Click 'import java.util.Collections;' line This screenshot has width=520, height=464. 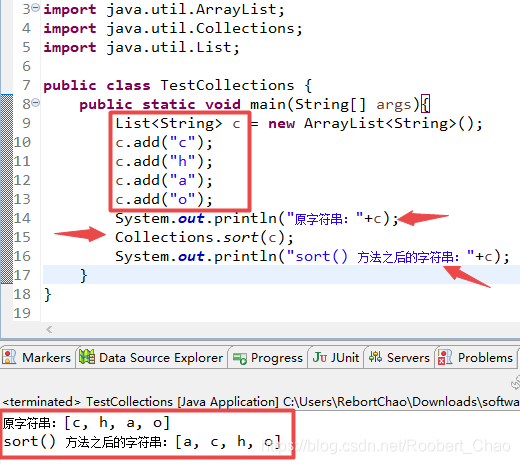pyautogui.click(x=173, y=28)
